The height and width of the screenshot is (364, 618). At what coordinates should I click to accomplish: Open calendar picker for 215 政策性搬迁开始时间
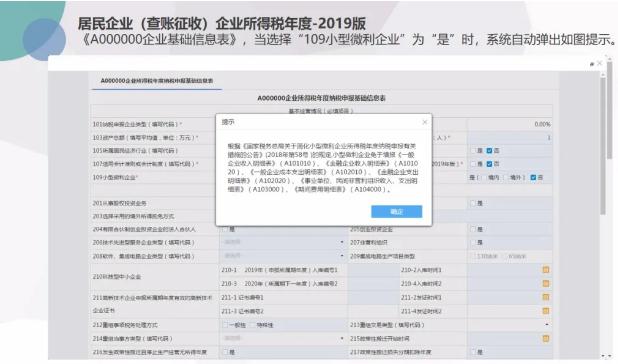[546, 338]
